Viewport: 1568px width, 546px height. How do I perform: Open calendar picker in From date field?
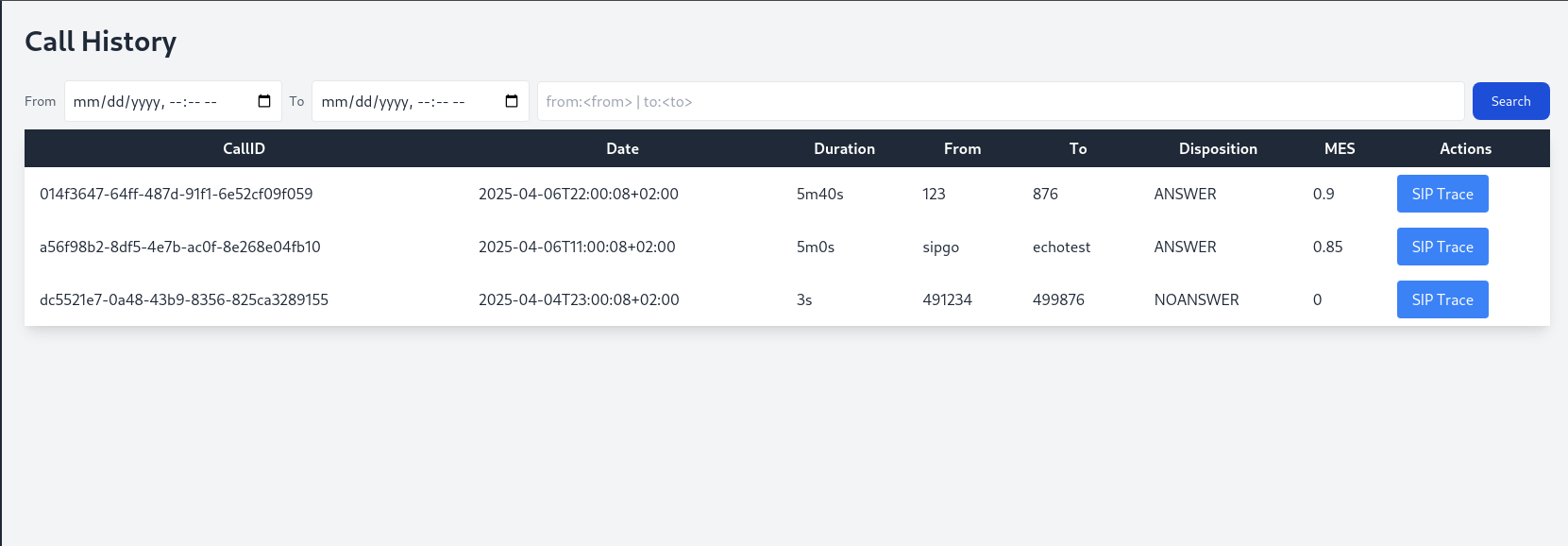tap(264, 101)
